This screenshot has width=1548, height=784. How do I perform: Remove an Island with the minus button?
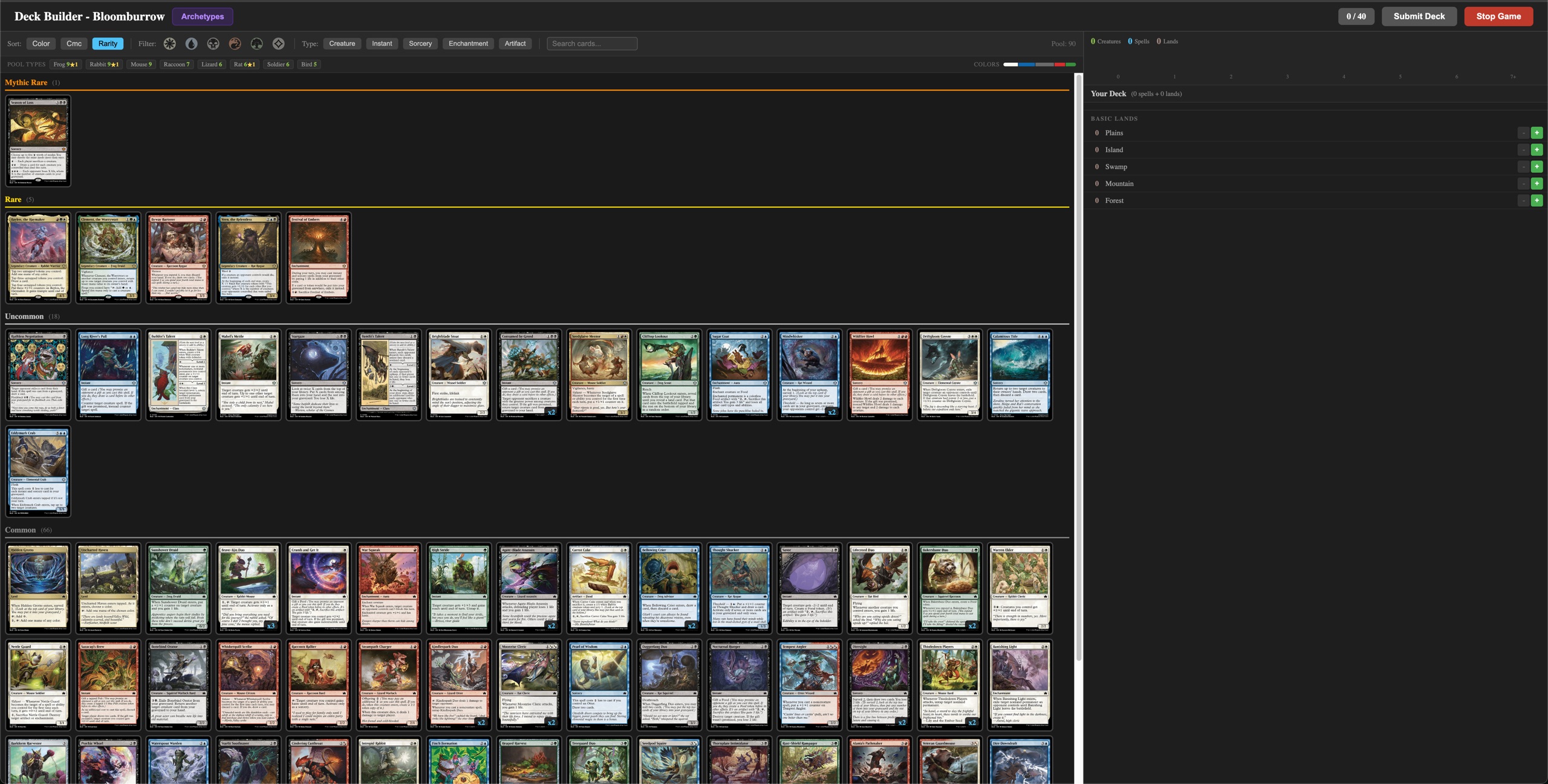(x=1523, y=150)
